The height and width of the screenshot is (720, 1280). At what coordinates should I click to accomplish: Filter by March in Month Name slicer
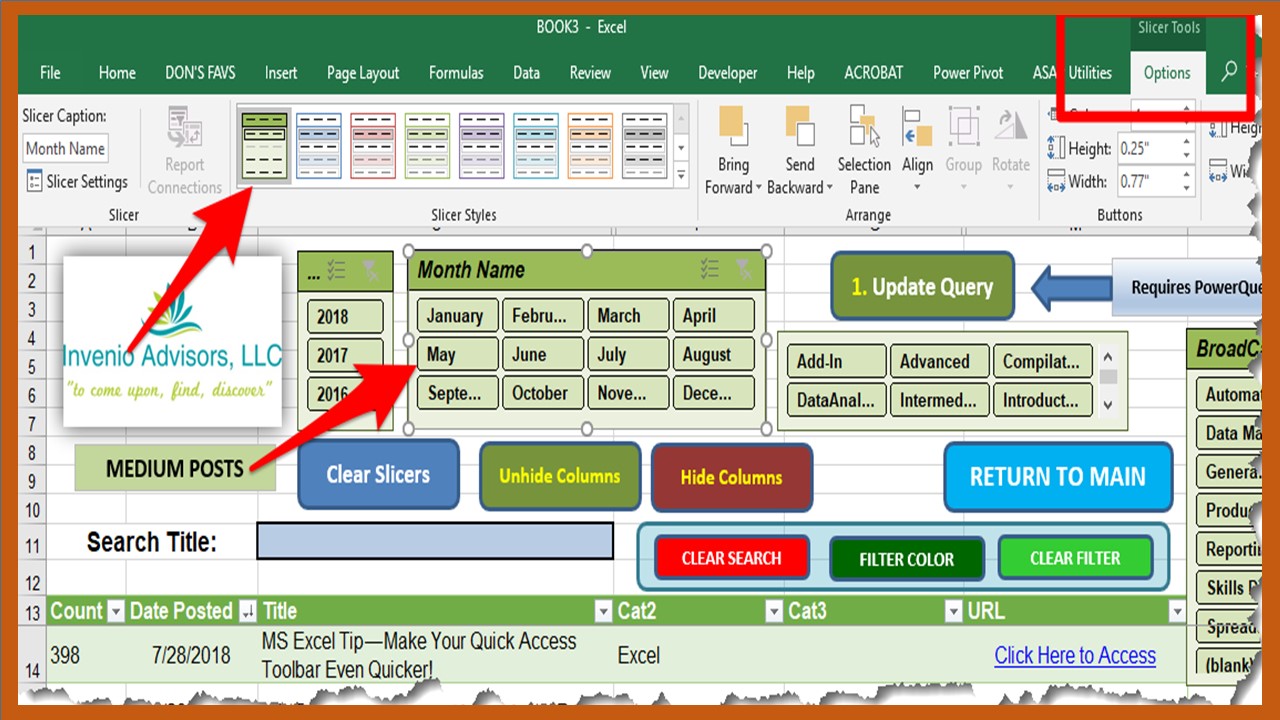coord(628,315)
